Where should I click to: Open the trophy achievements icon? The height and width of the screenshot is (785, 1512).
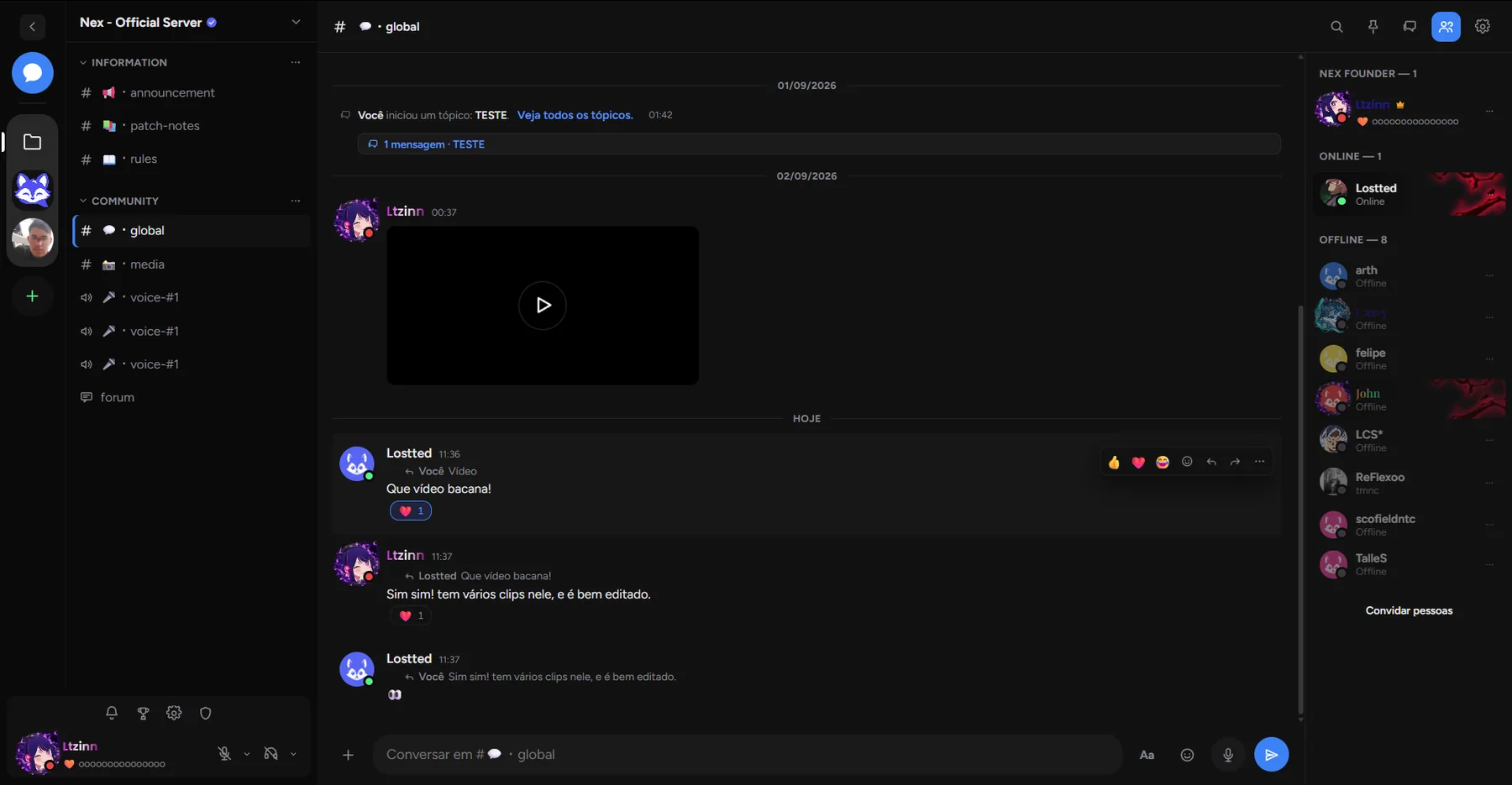point(143,713)
